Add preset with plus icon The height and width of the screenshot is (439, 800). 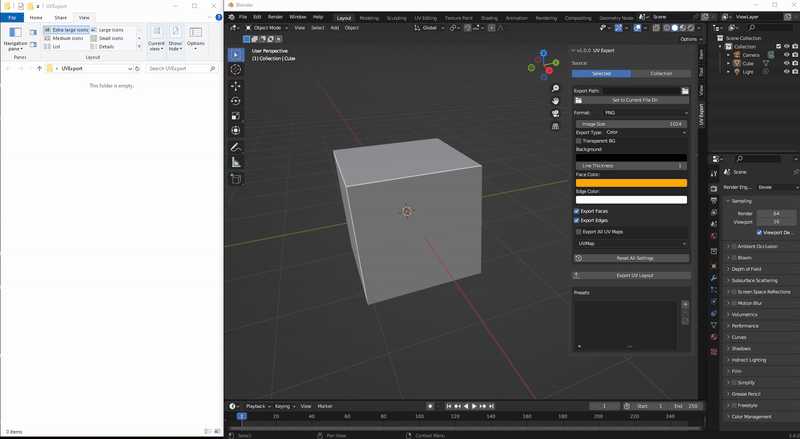[685, 304]
